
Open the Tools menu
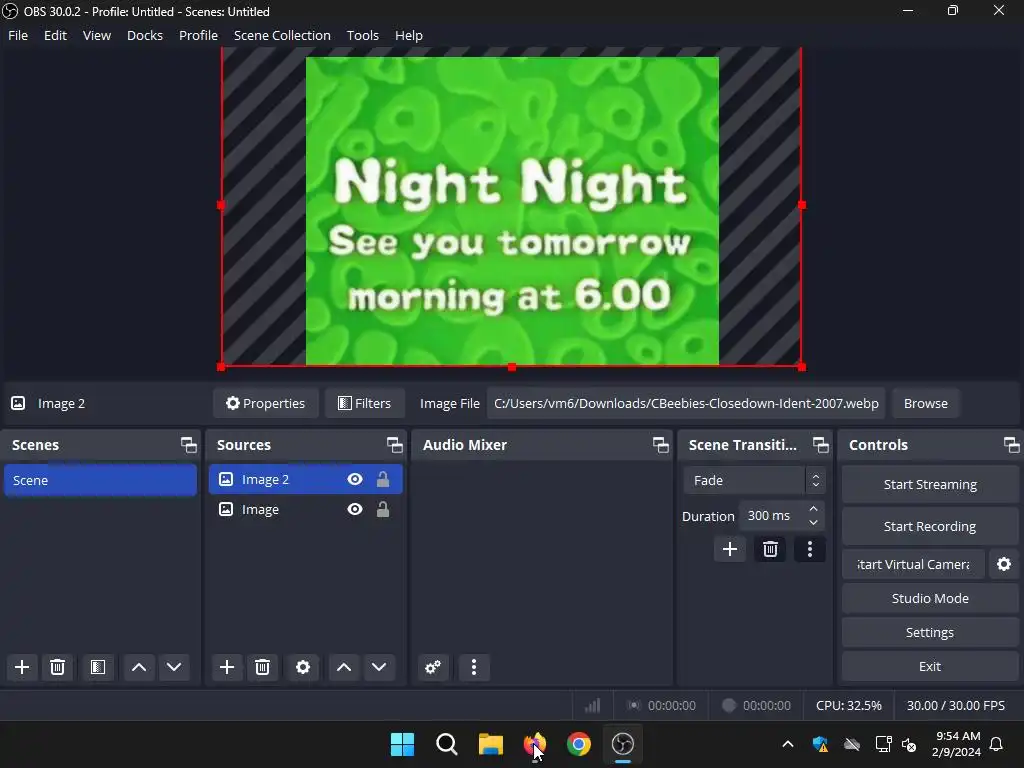pyautogui.click(x=362, y=35)
